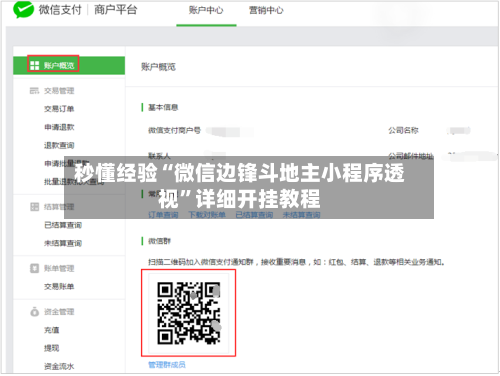Open 已结算查询 in the sidebar
Viewport: 500px width, 376px height.
pos(63,225)
